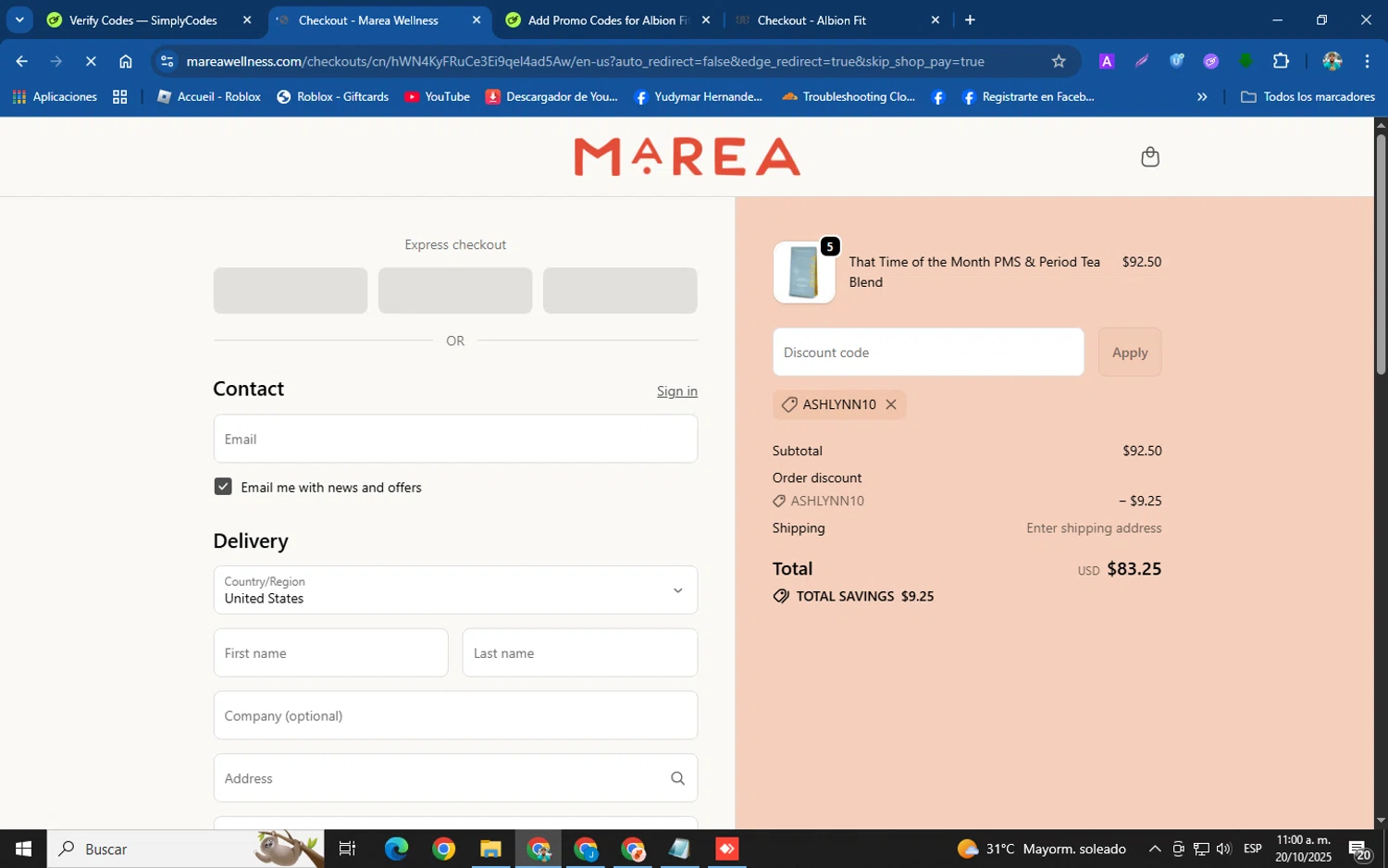The image size is (1388, 868).
Task: Open the Roblox - Giftcards bookmark
Action: point(333,96)
